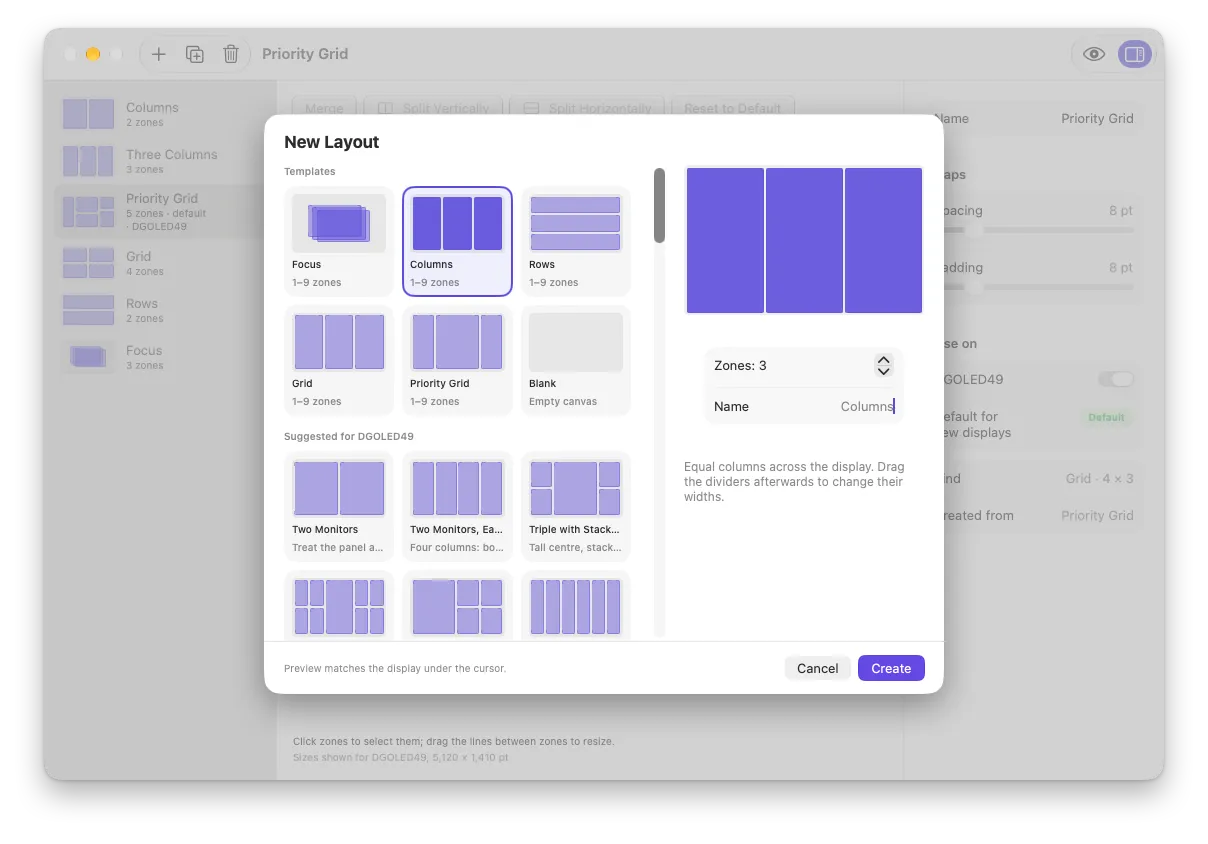This screenshot has height=844, width=1208.
Task: Toggle the eye preview icon in title bar
Action: pyautogui.click(x=1094, y=54)
